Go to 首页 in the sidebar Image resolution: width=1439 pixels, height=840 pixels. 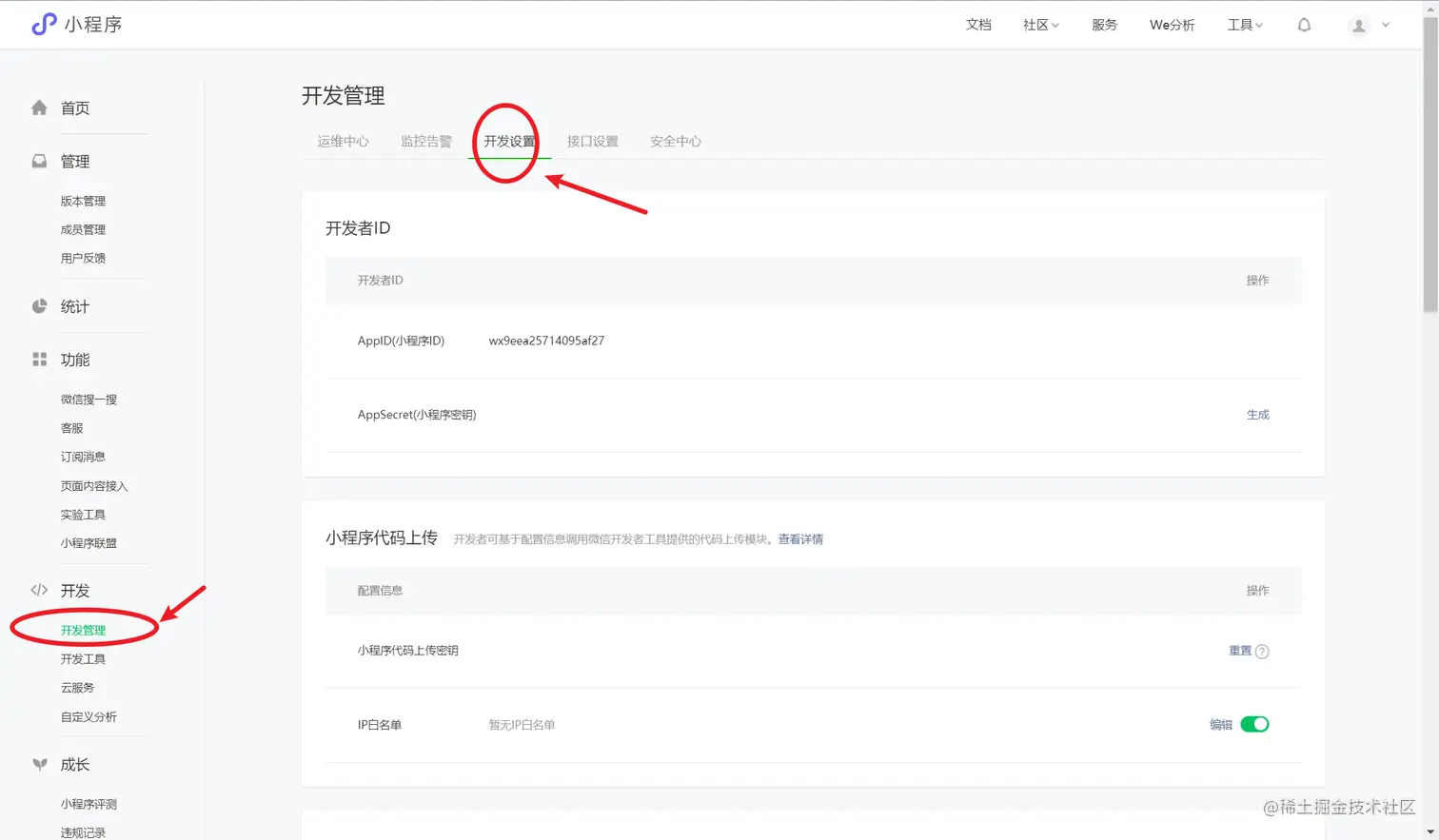click(x=75, y=108)
